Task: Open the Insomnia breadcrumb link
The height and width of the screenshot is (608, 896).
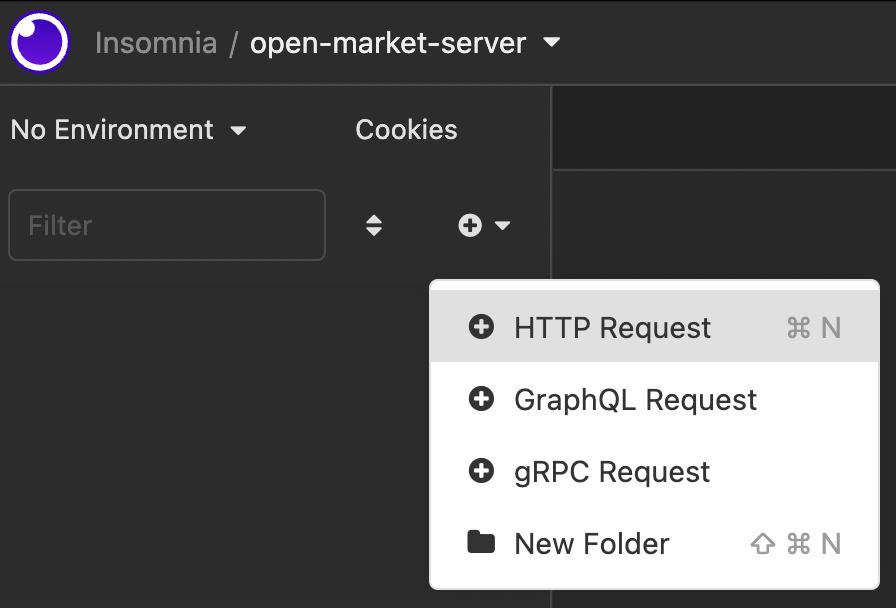Action: [x=156, y=43]
